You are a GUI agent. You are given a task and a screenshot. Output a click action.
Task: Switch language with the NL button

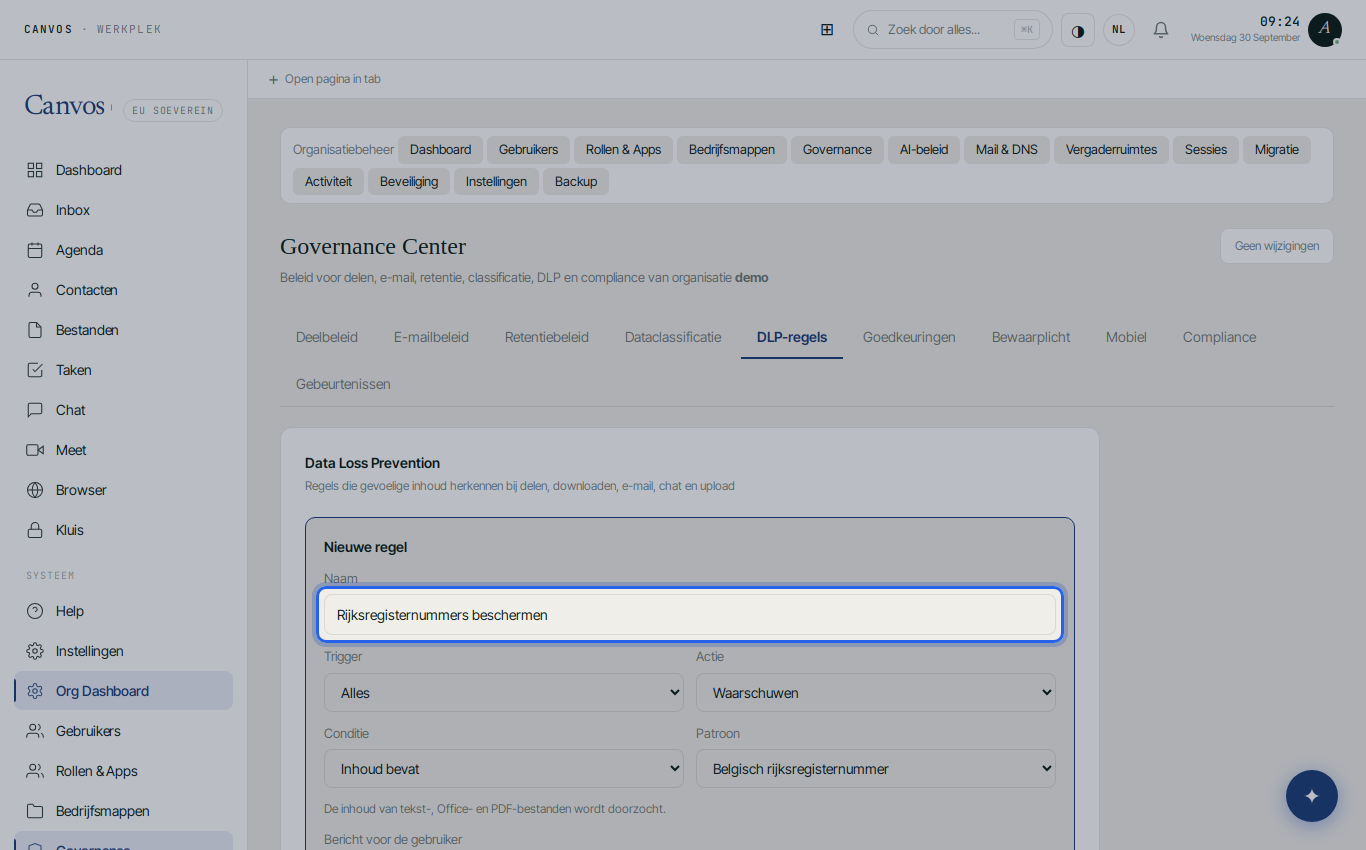coord(1119,30)
